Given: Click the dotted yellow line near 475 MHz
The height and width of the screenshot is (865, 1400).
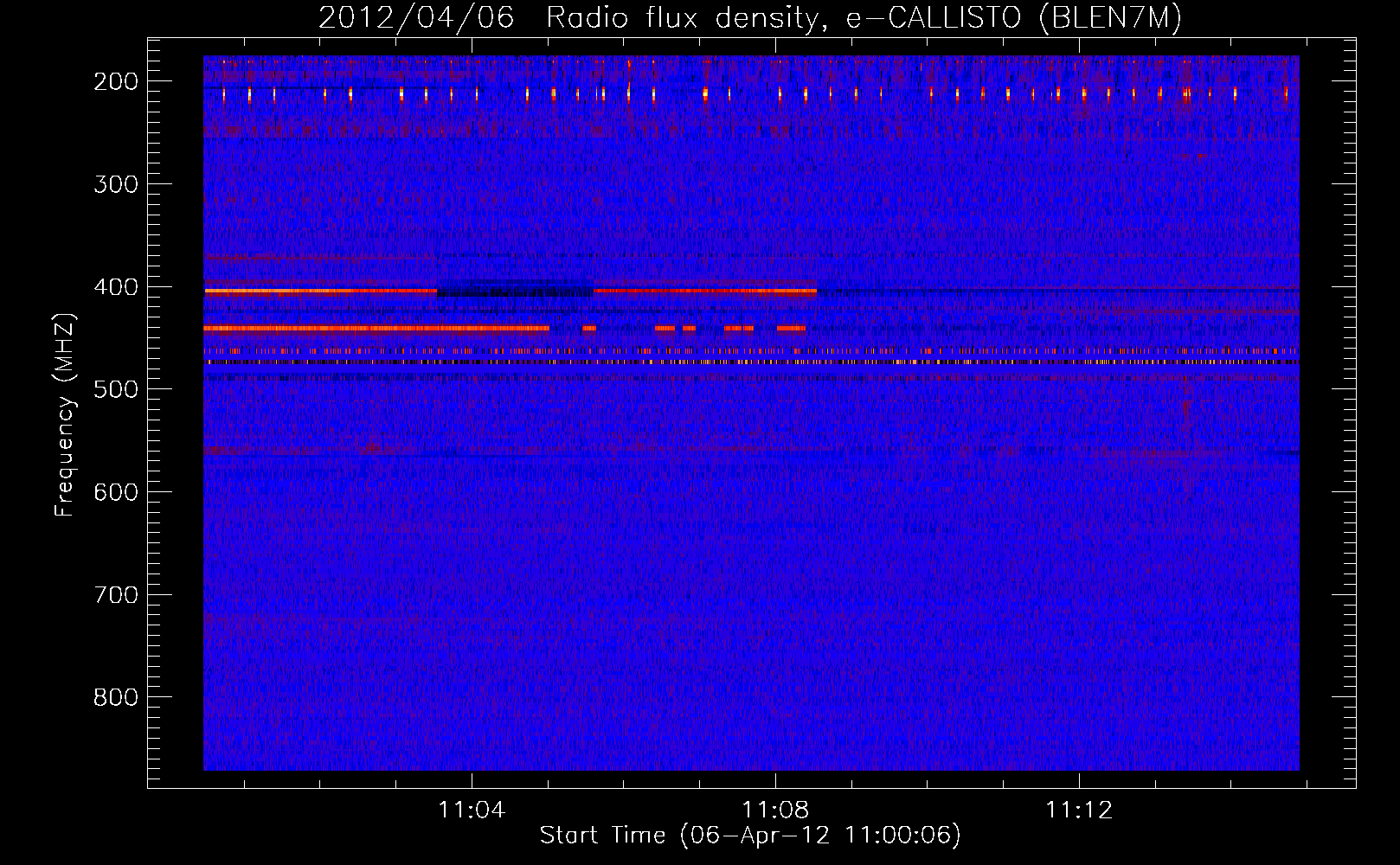Looking at the screenshot, I should (x=751, y=362).
